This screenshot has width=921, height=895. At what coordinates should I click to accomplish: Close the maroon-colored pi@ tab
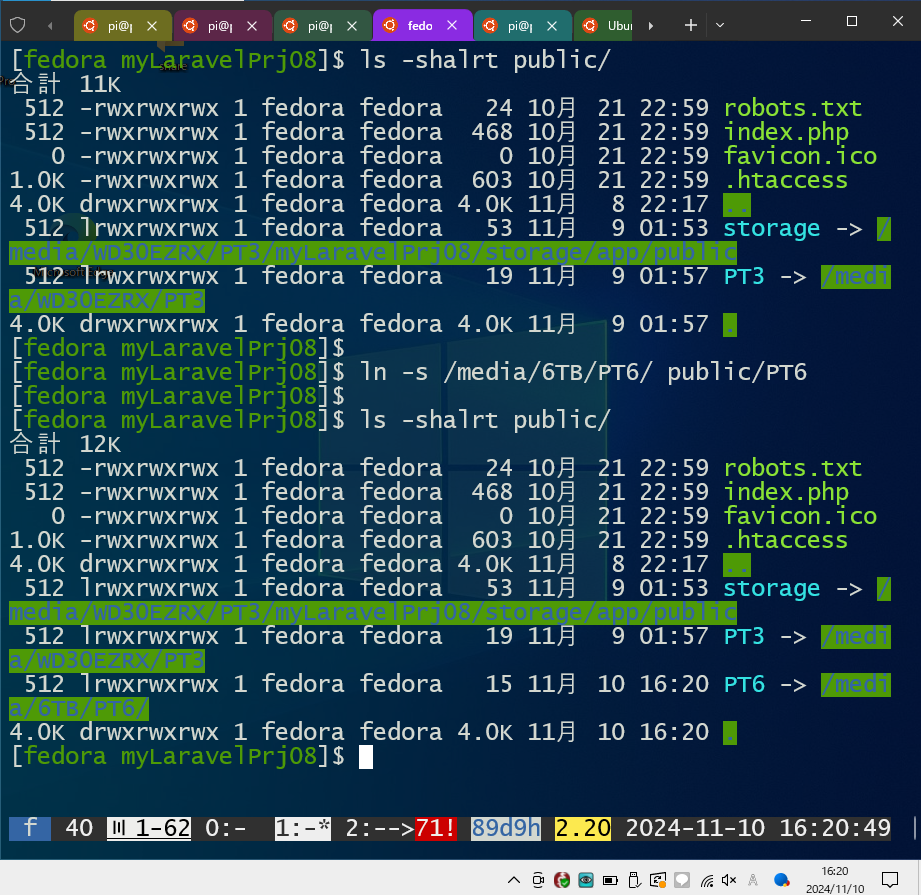pyautogui.click(x=252, y=26)
